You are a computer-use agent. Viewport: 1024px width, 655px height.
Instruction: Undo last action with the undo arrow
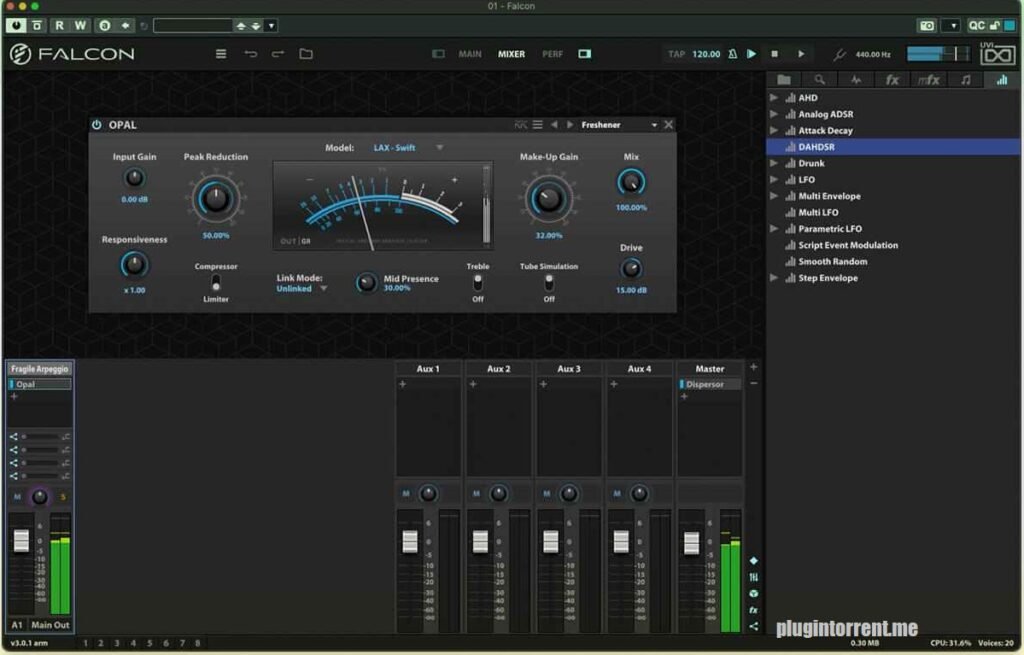[x=250, y=54]
